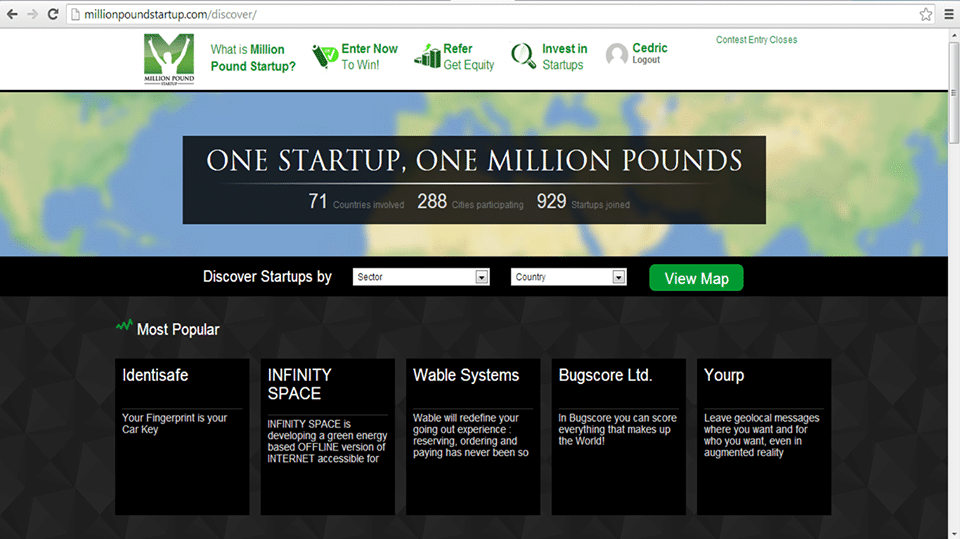Click the Most Popular heading
Screen dimensions: 960x539
[178, 330]
